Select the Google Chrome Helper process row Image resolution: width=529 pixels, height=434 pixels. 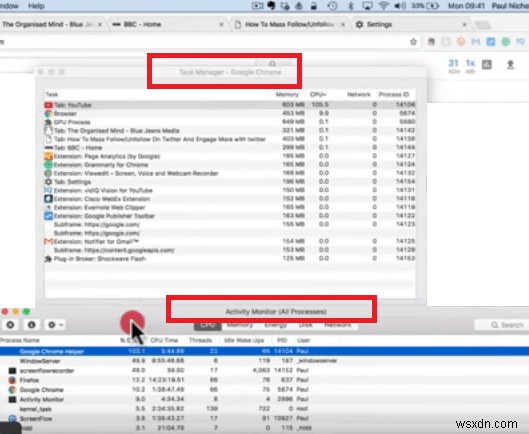[x=264, y=351]
